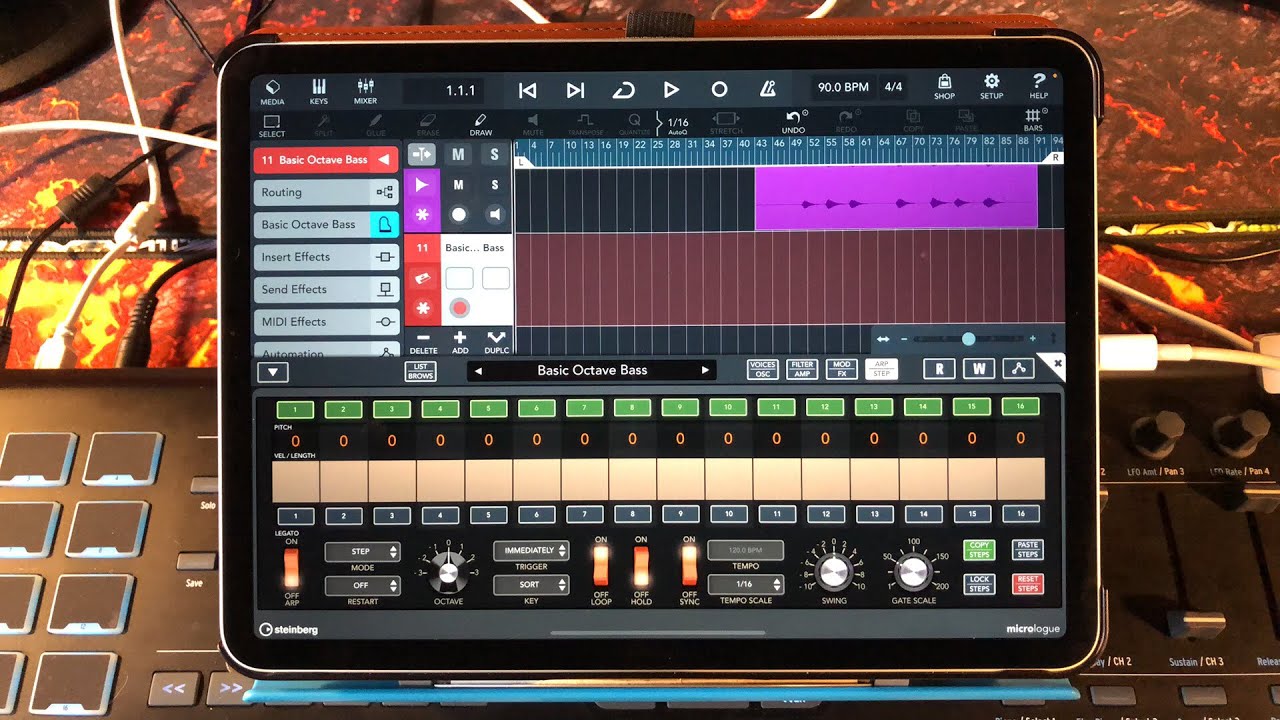Open the Restart dropdown set to Off
The width and height of the screenshot is (1280, 720).
tap(362, 586)
